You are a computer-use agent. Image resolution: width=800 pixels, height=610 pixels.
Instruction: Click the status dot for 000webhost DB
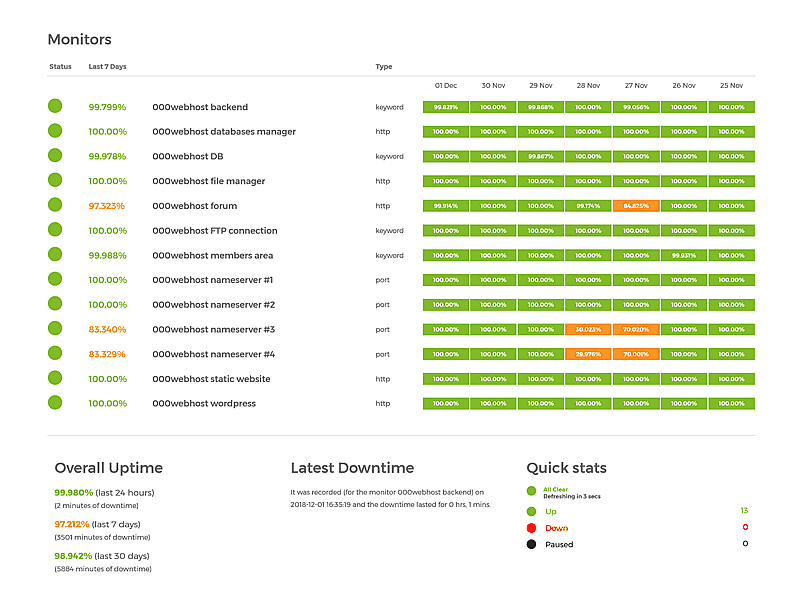(55, 155)
